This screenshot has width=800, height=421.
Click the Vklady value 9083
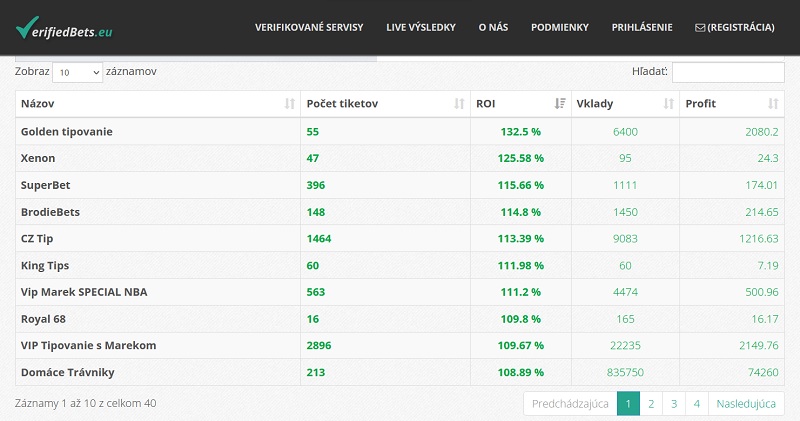tap(625, 239)
